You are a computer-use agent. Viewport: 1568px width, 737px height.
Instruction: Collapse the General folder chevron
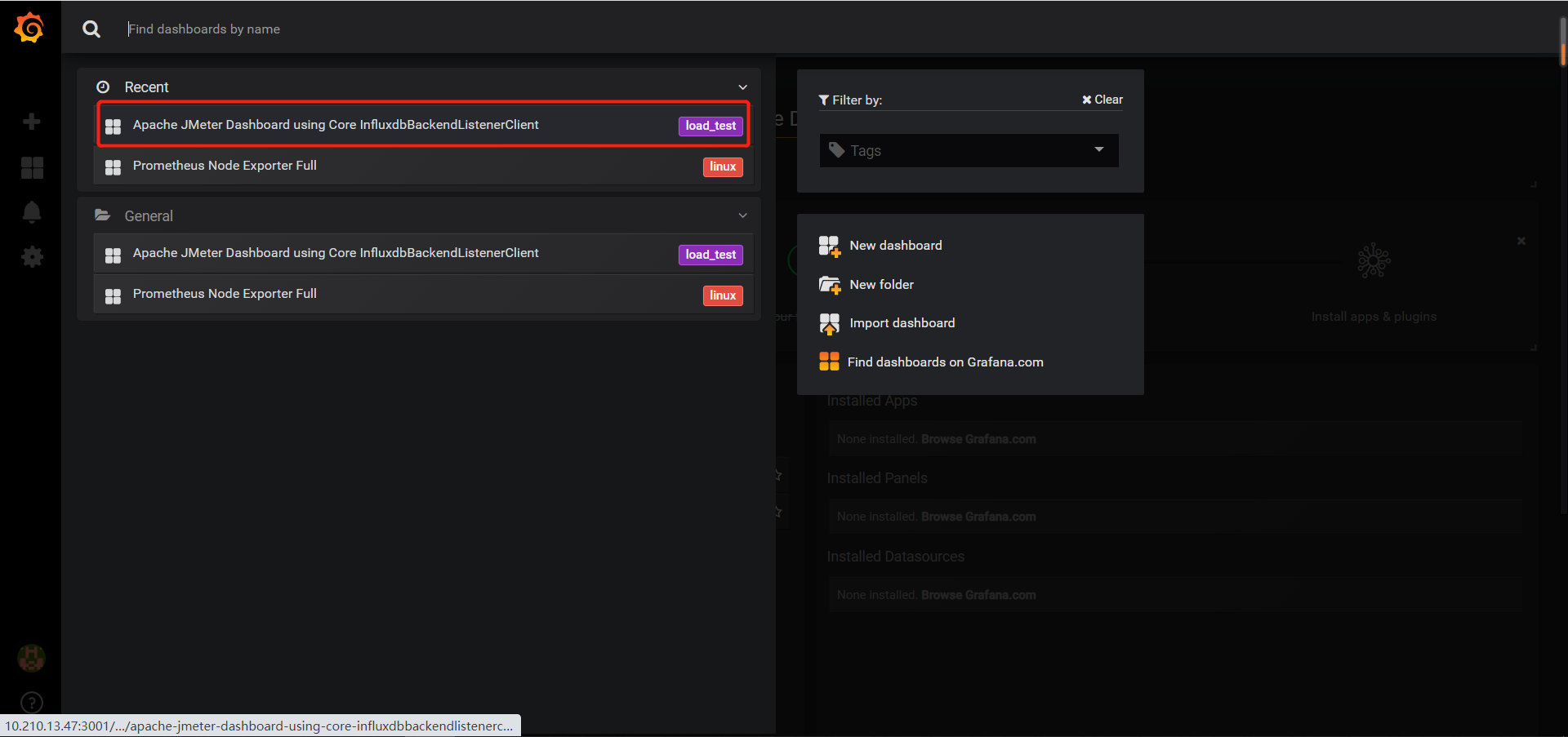742,215
